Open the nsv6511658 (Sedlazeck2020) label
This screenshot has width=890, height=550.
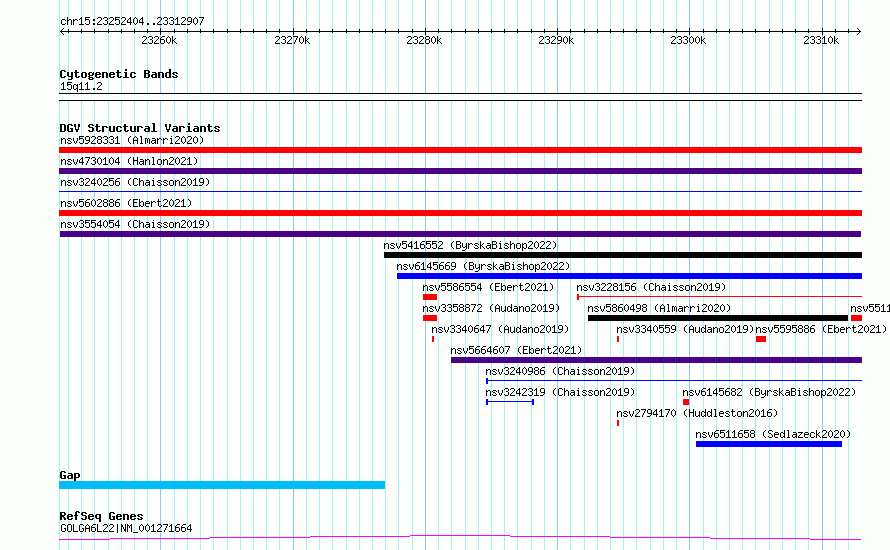coord(773,434)
